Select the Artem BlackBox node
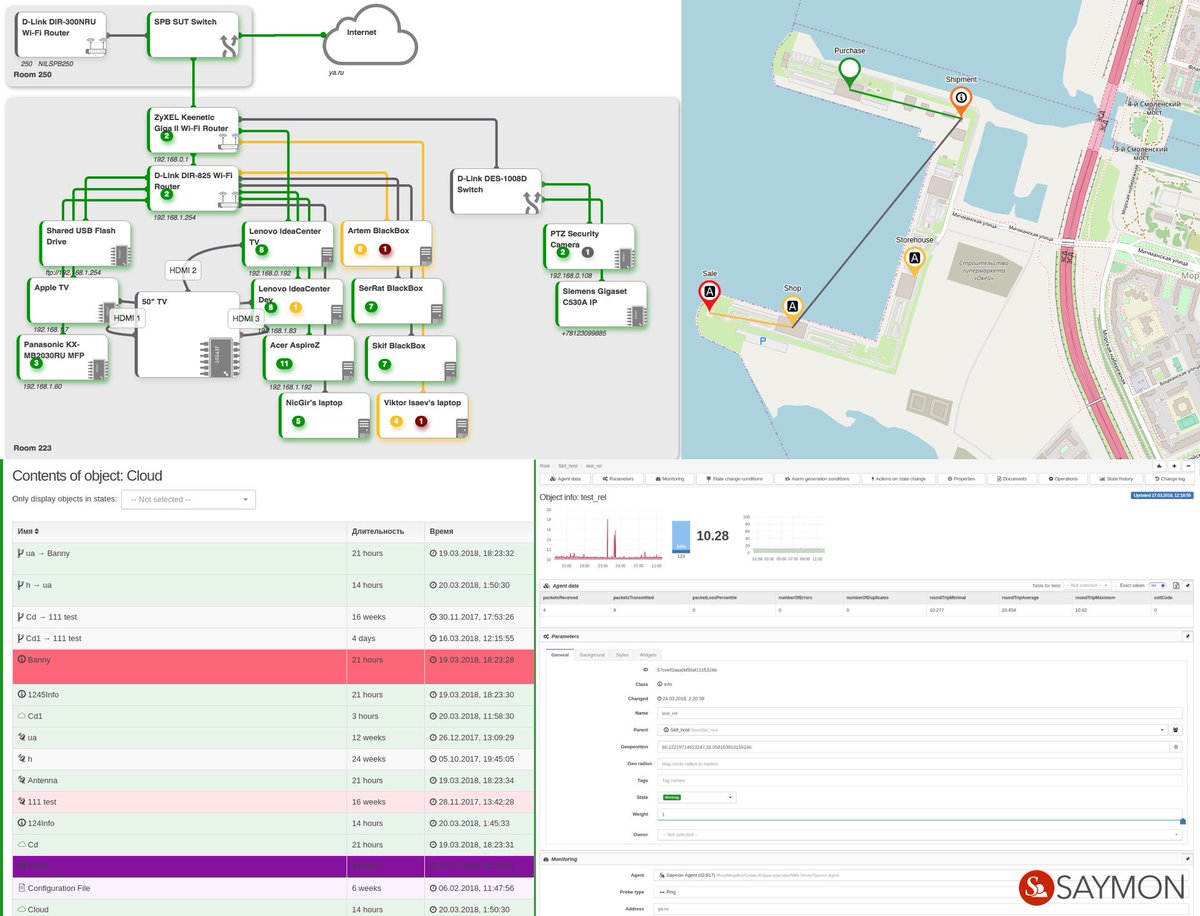The width and height of the screenshot is (1200, 916). pyautogui.click(x=388, y=243)
